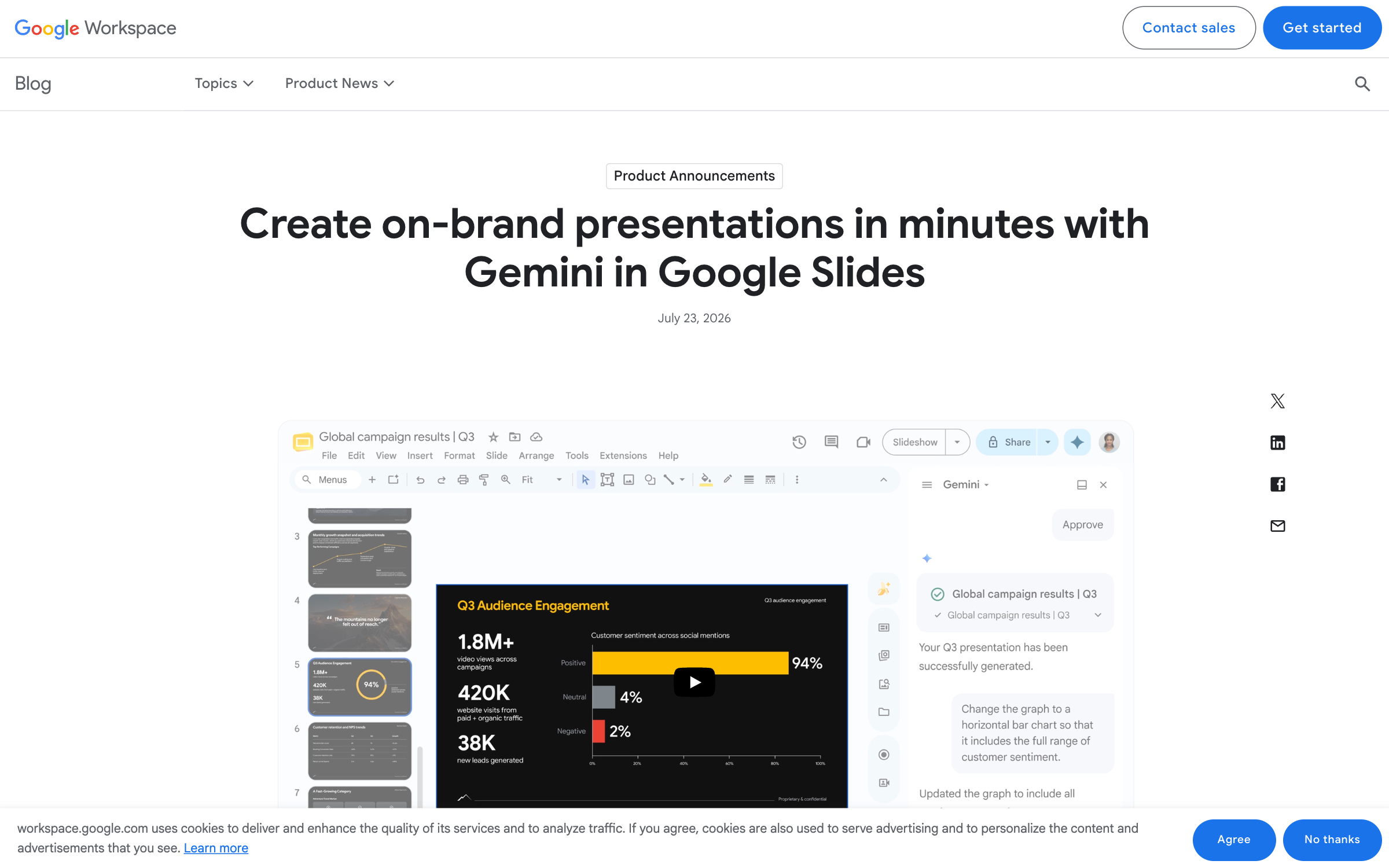Select slide 4 mountains thumbnail

coord(359,623)
